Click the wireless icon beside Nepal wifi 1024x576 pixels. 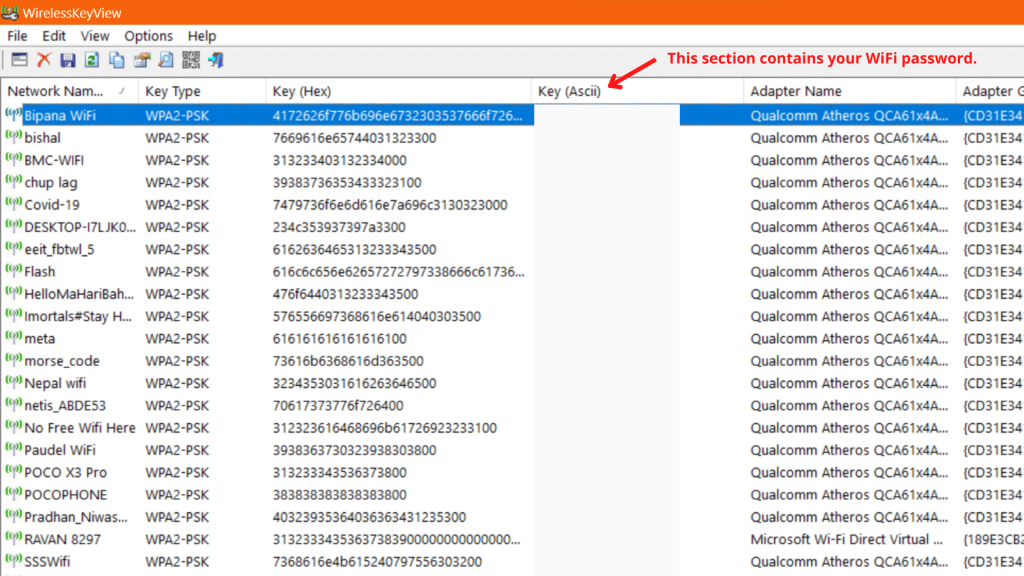coord(13,382)
